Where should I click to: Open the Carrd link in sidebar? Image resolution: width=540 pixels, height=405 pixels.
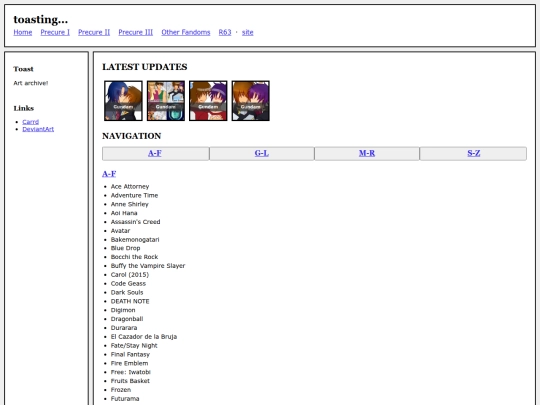tap(31, 122)
